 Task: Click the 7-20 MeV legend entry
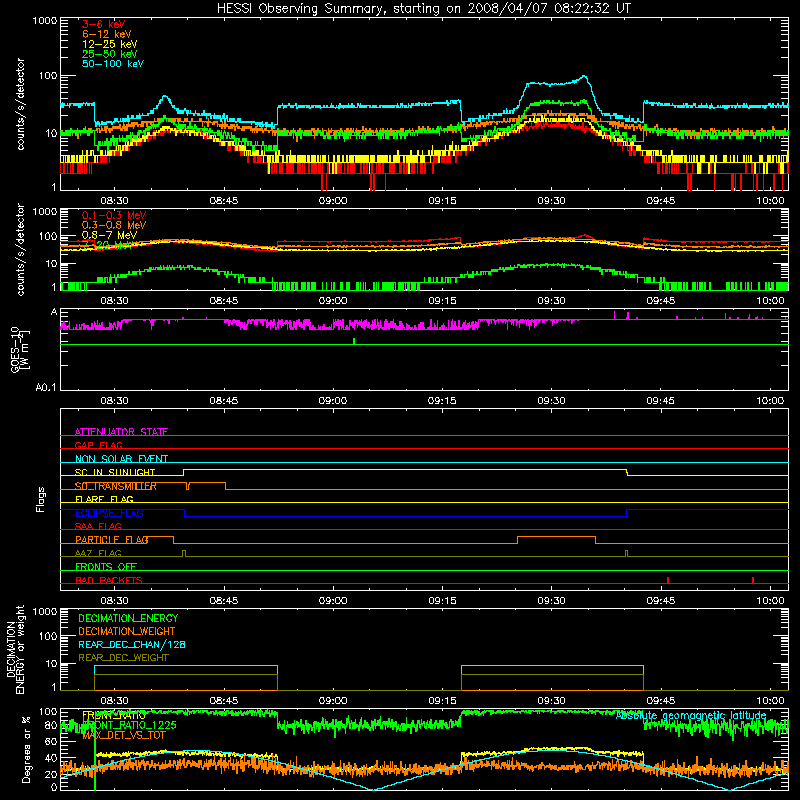(x=107, y=245)
